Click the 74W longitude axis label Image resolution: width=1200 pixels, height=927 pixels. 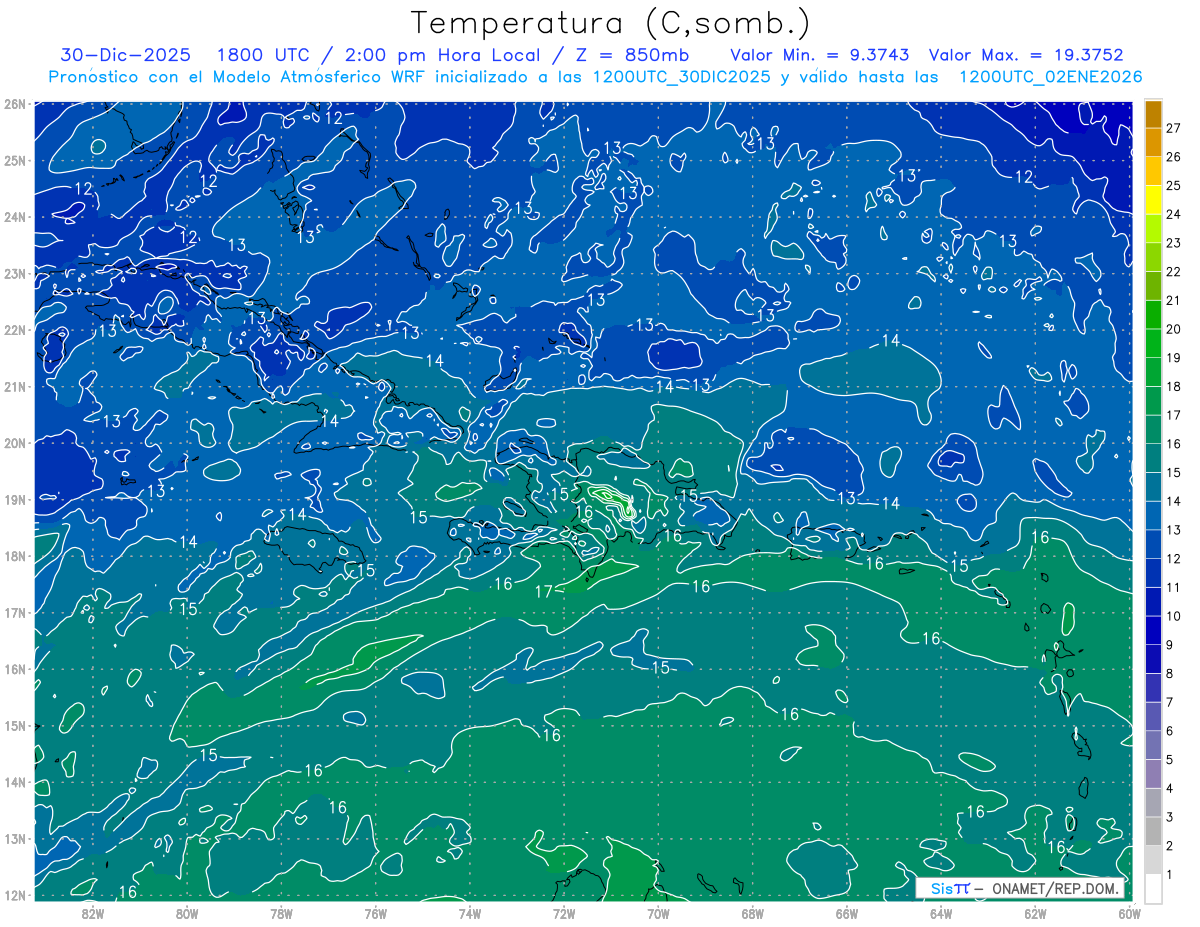[470, 913]
